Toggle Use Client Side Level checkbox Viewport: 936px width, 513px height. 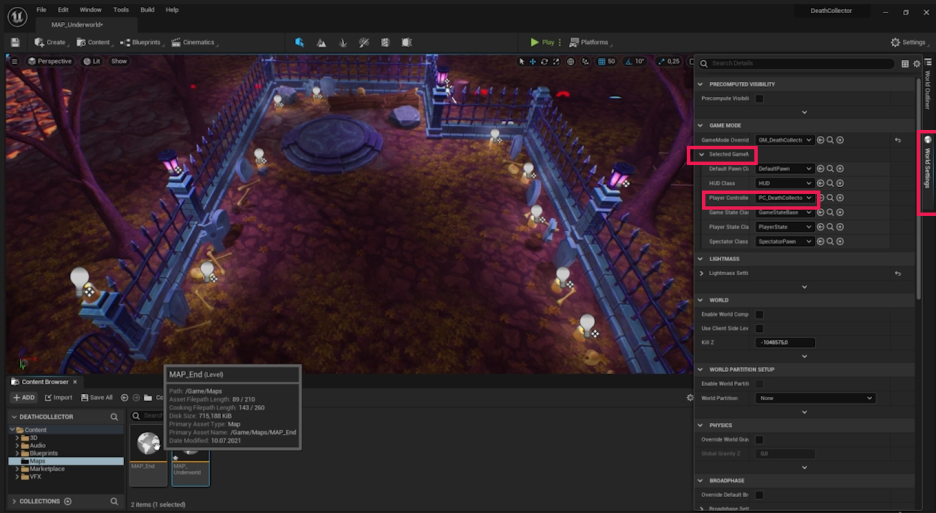[x=759, y=328]
